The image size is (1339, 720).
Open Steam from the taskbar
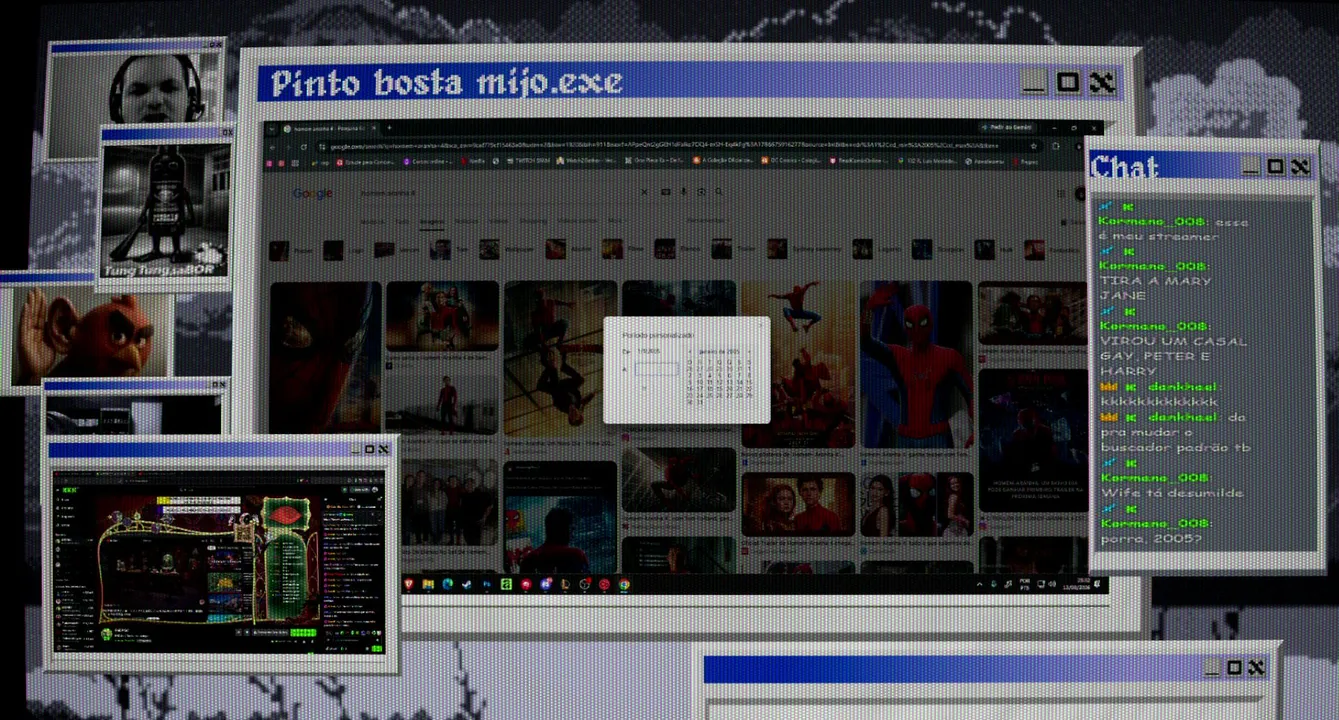point(467,584)
